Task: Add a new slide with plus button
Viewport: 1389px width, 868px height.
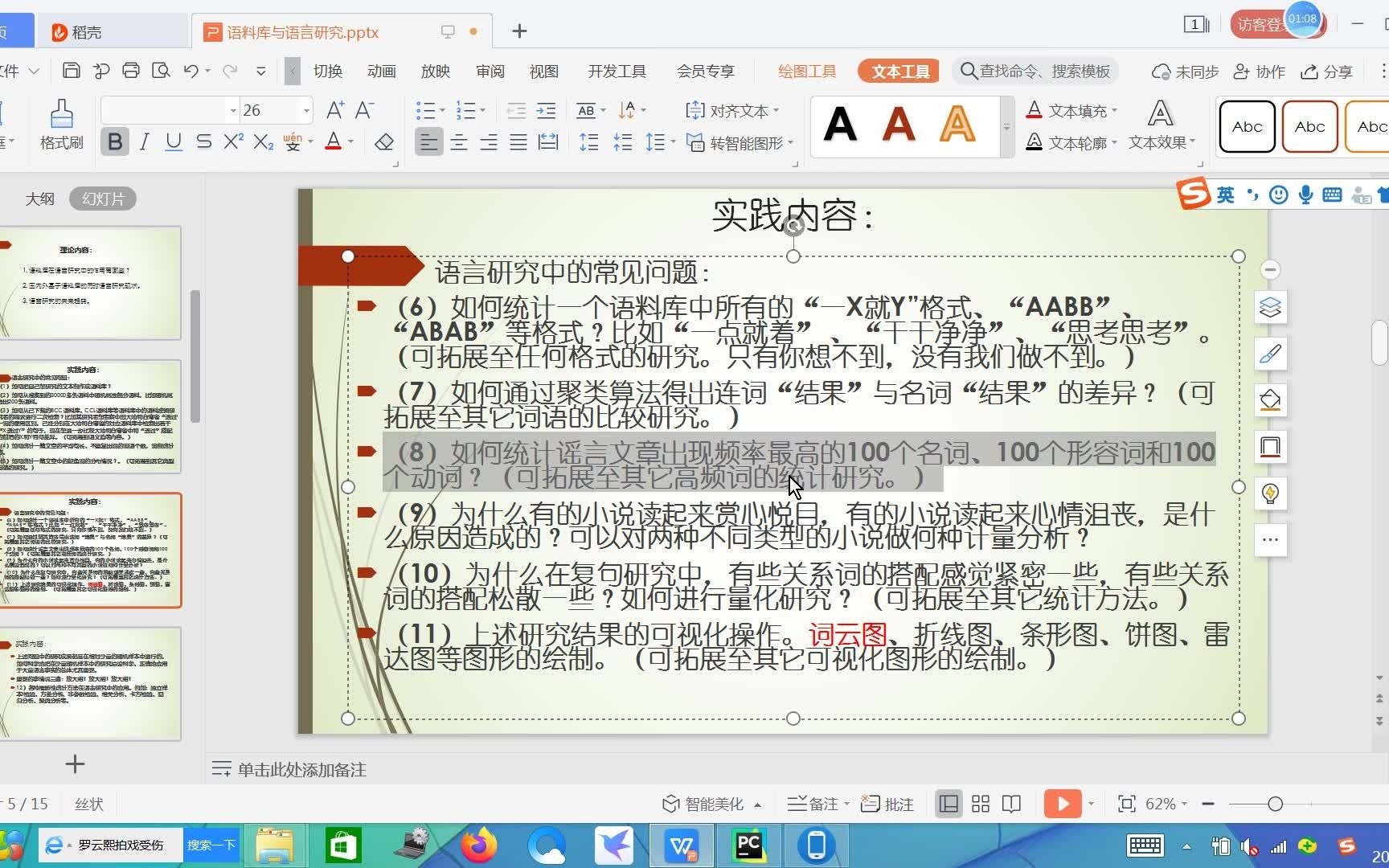Action: pyautogui.click(x=75, y=764)
